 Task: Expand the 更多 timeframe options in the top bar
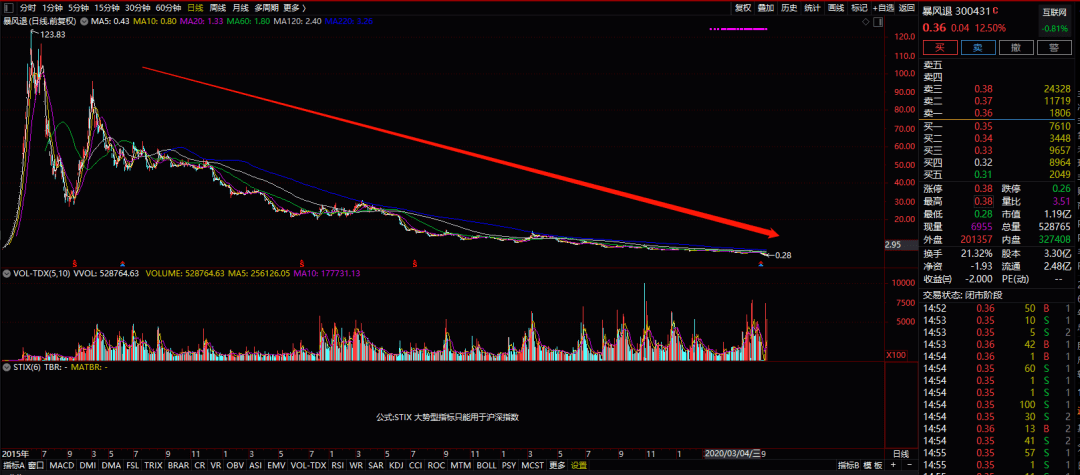(x=293, y=7)
